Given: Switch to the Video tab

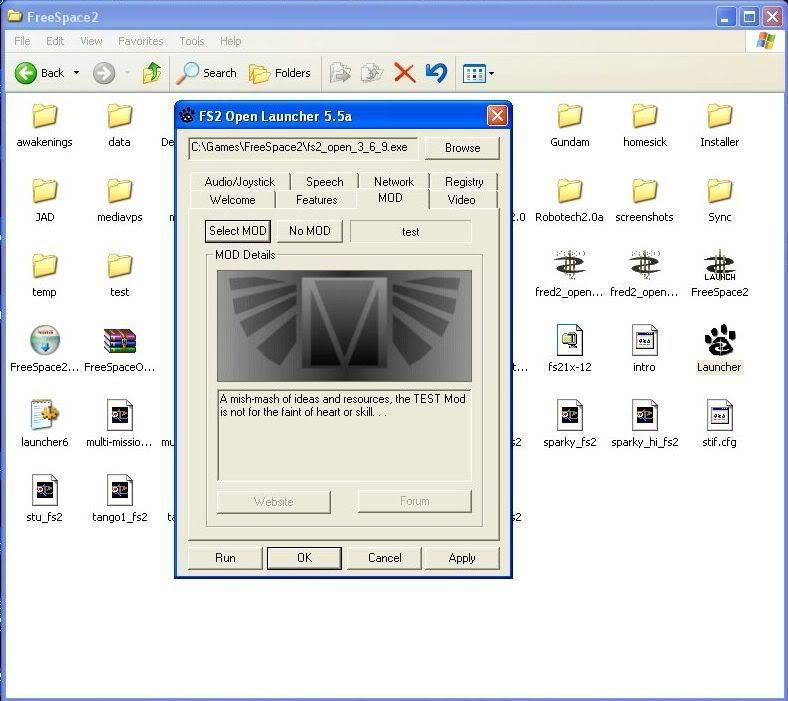Looking at the screenshot, I should click(x=461, y=199).
